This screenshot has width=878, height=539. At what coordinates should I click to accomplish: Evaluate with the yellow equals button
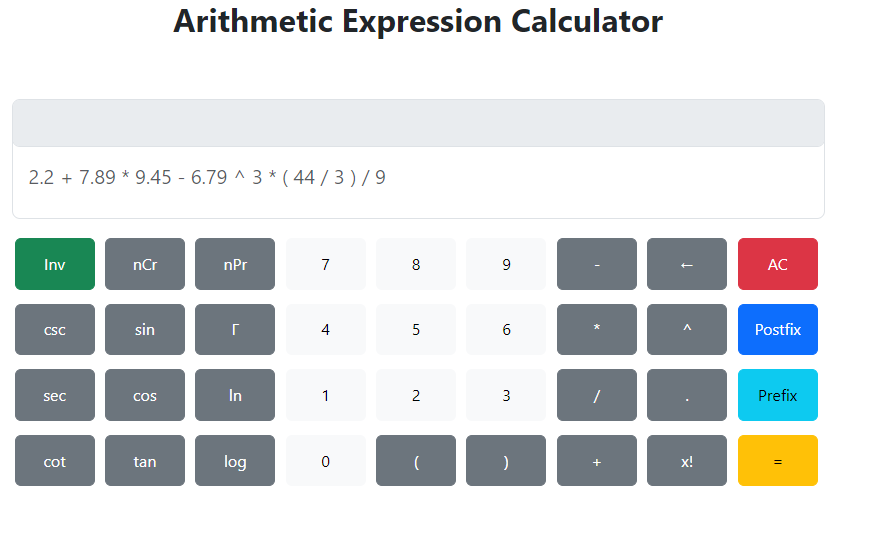click(778, 461)
